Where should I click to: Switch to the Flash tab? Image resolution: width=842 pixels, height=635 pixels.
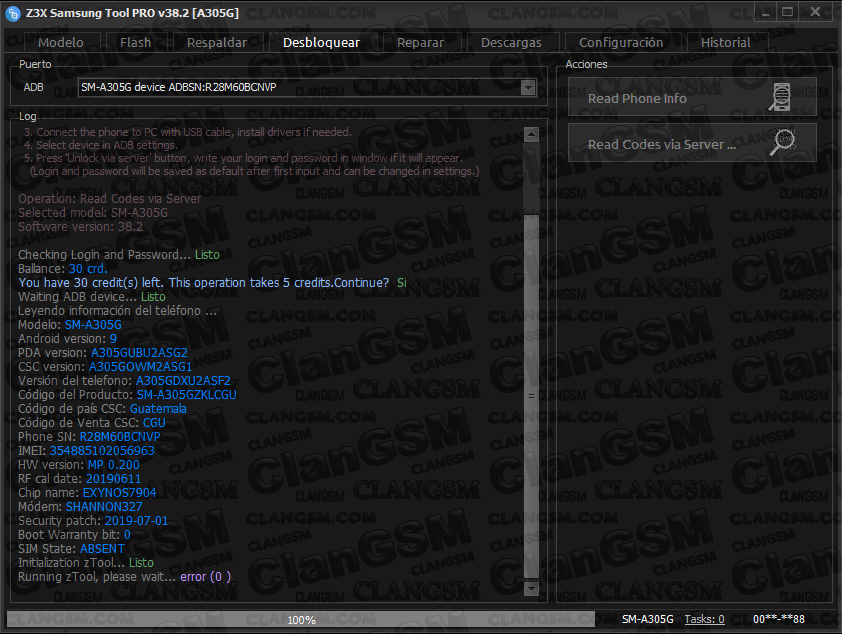pyautogui.click(x=136, y=42)
